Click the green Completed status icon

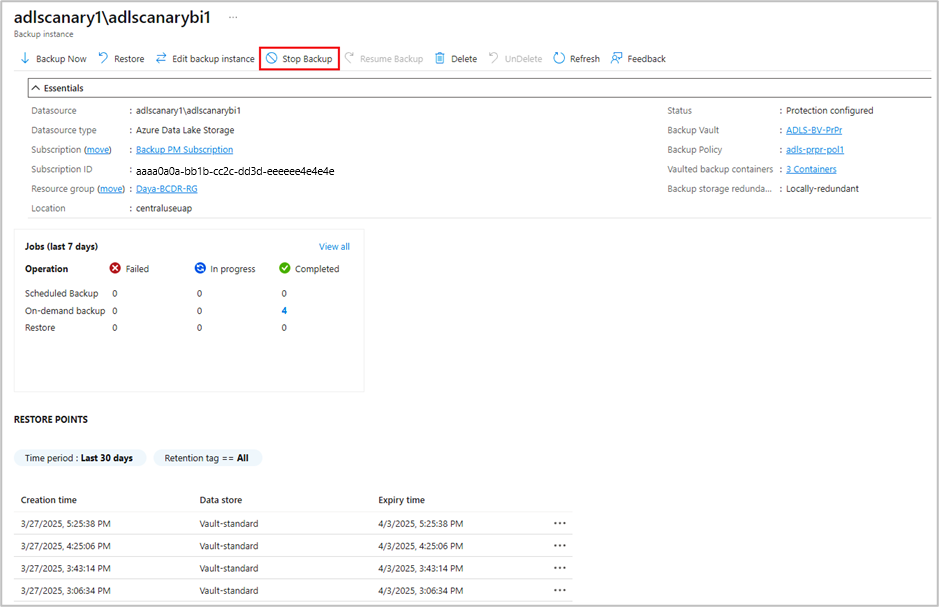click(x=284, y=268)
